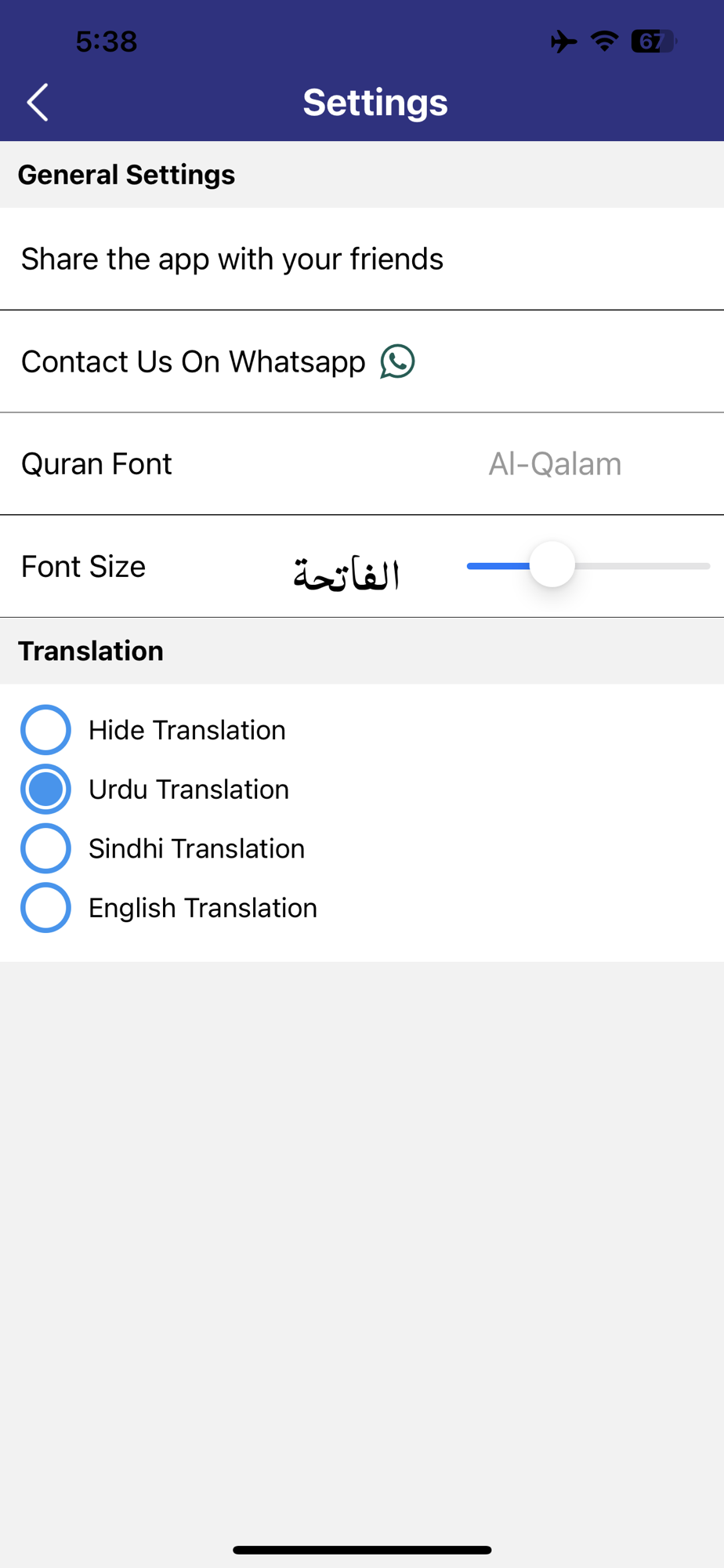Screen dimensions: 724x1568
Task: Share the app with your friends
Action: pyautogui.click(x=232, y=259)
